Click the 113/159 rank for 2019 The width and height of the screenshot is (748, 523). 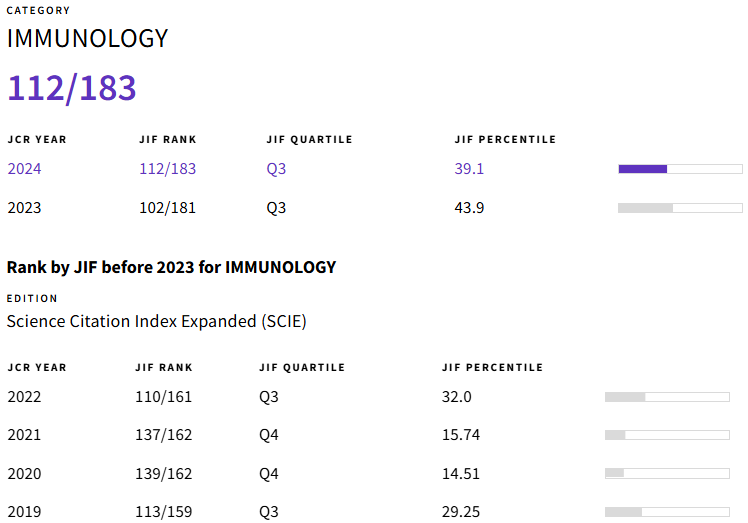pos(163,511)
